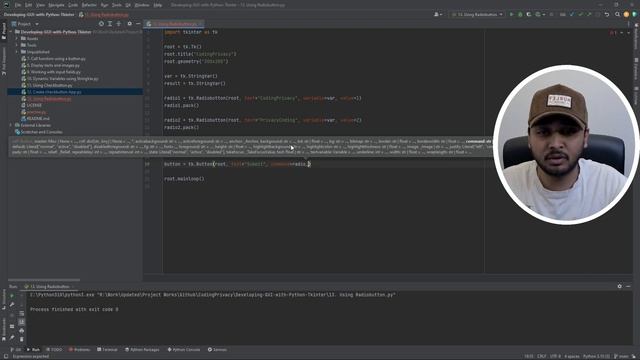Open the Python Packages tool window
Screen dimensions: 640x360
click(142, 350)
